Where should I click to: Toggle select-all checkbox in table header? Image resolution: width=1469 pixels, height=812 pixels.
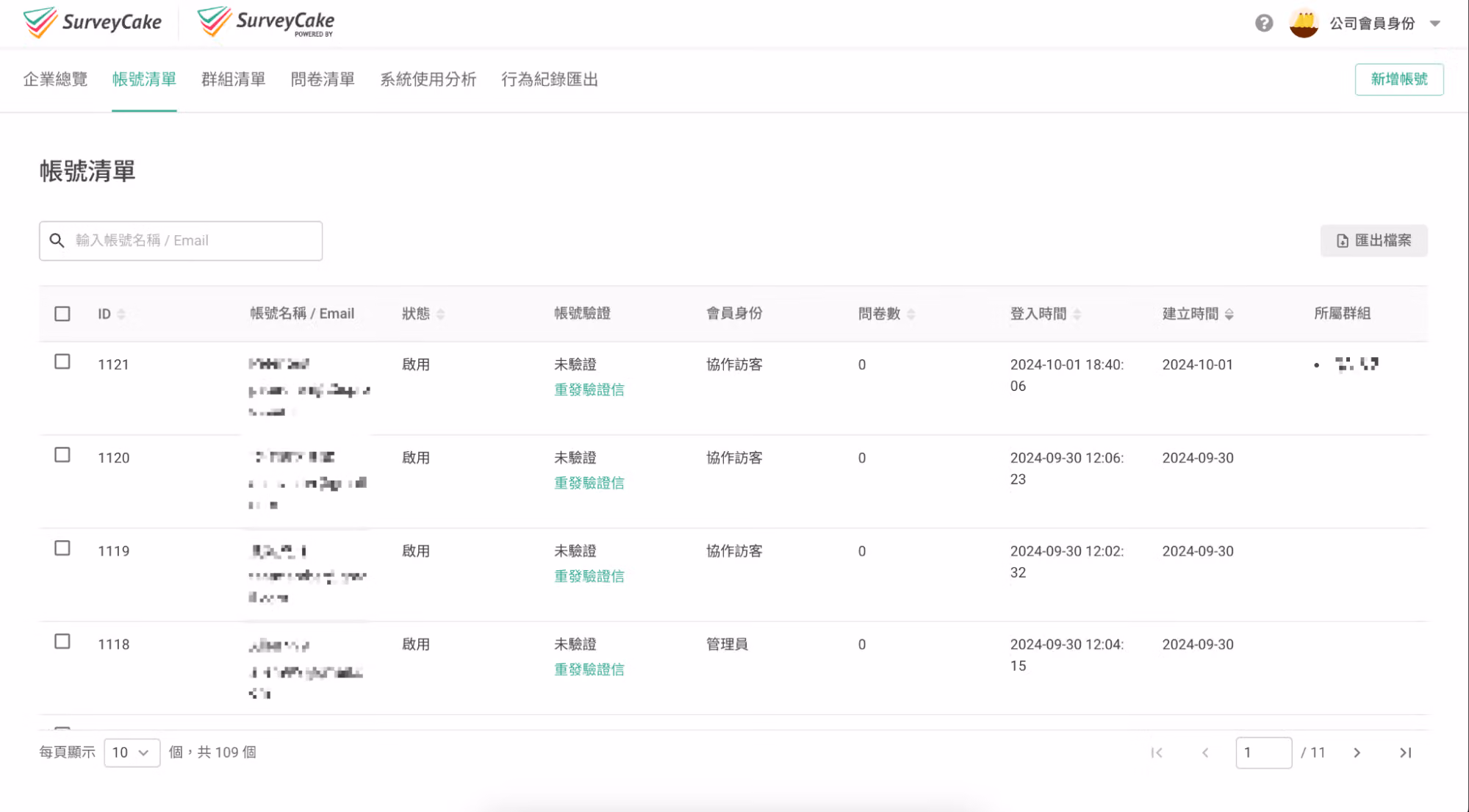click(x=62, y=314)
